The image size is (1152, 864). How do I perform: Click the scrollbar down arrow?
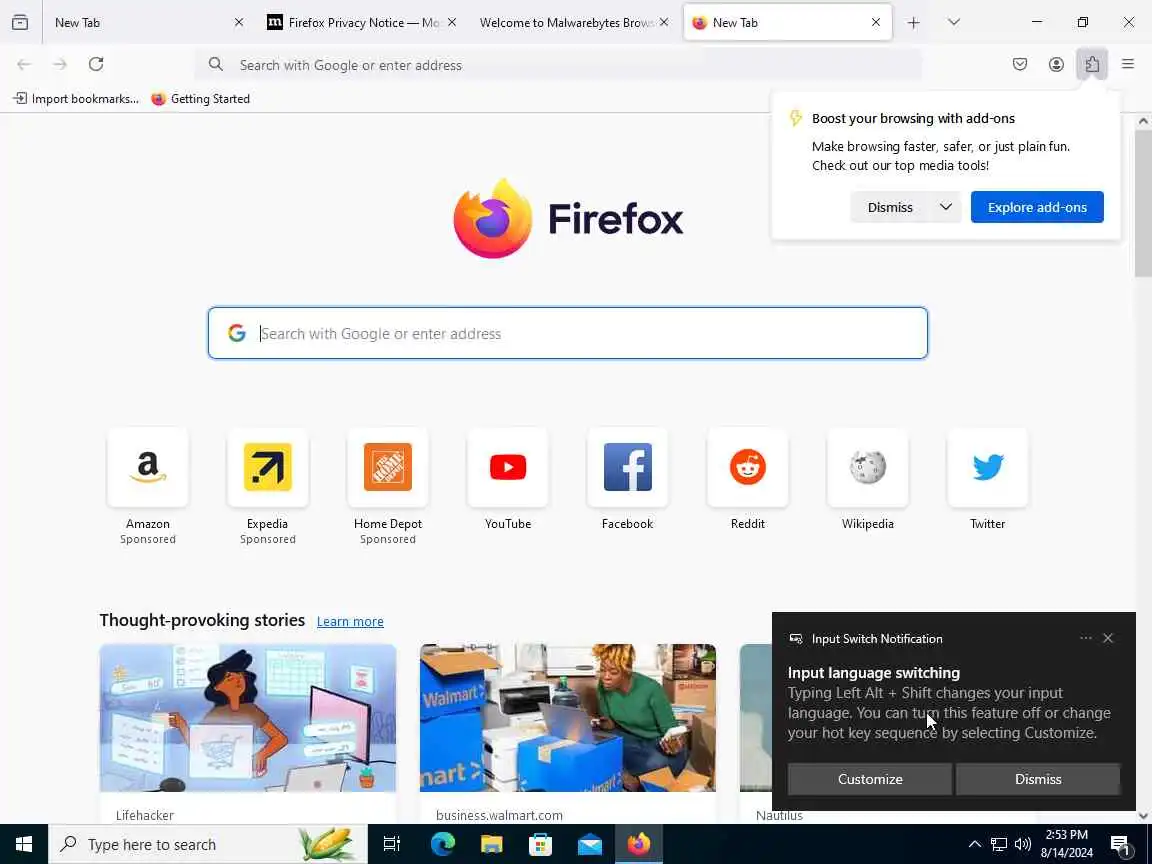coord(1143,816)
